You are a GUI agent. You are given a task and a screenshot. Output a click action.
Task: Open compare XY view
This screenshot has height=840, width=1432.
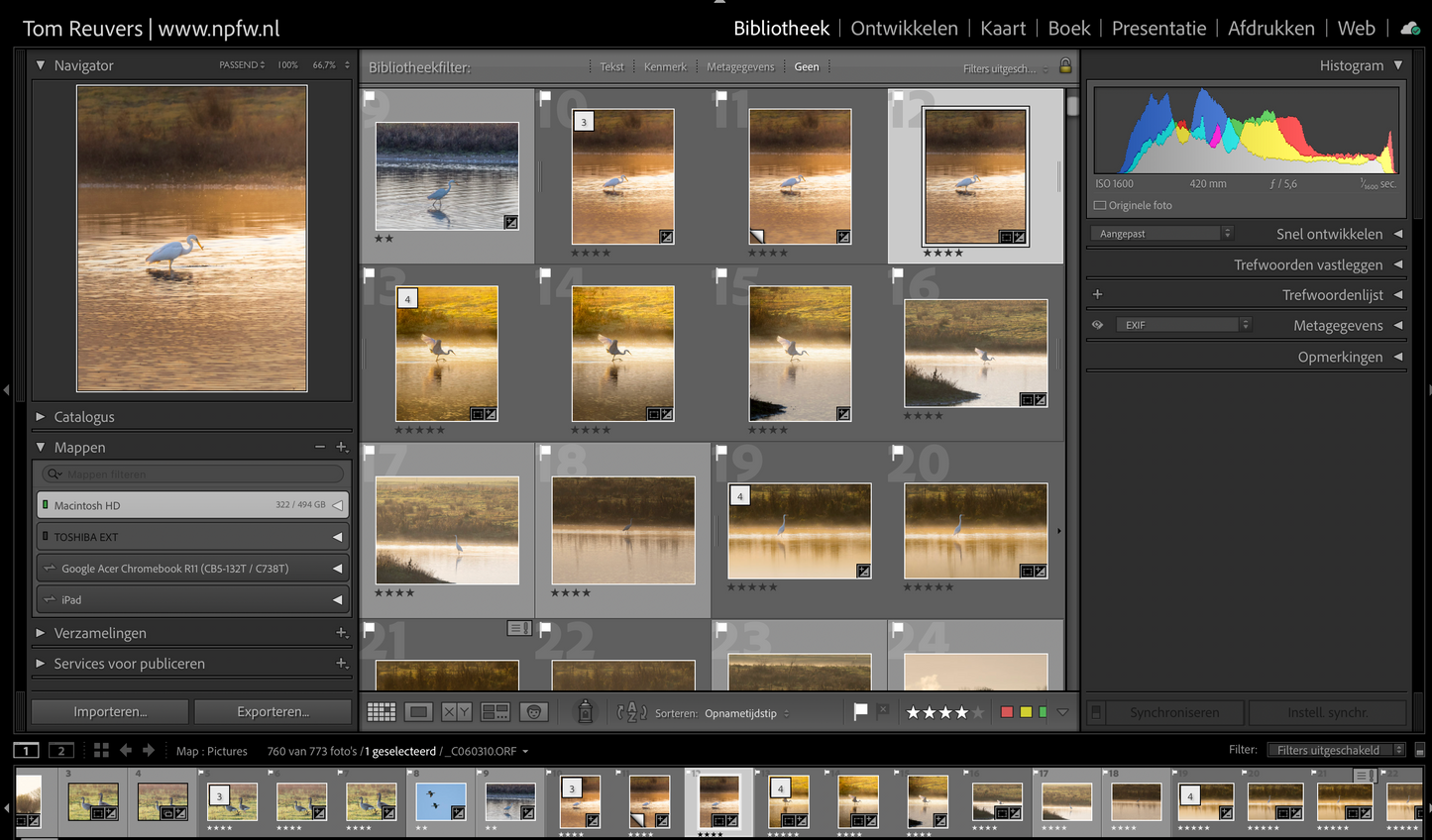(x=457, y=712)
